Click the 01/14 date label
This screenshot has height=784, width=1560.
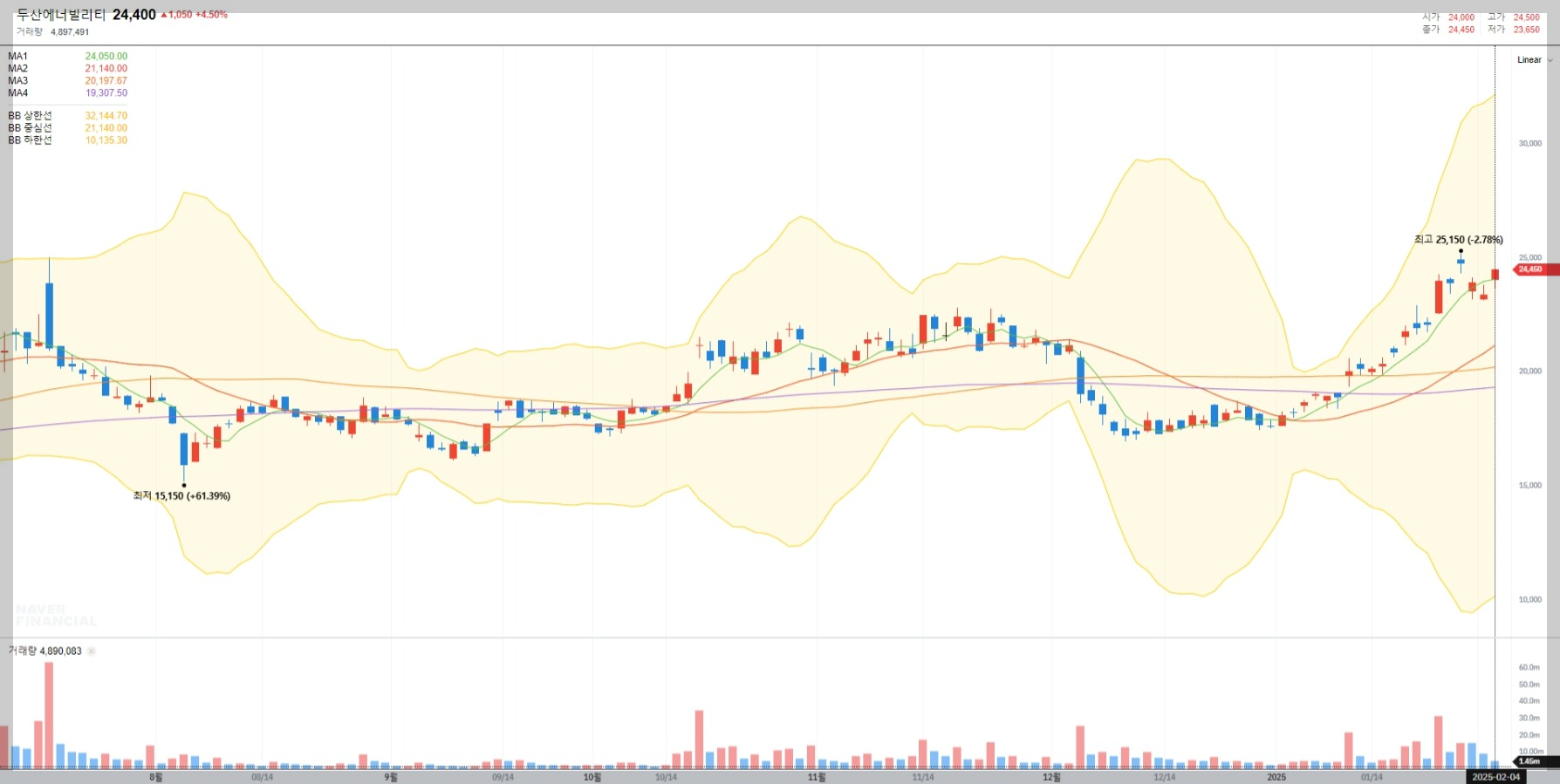click(1372, 777)
